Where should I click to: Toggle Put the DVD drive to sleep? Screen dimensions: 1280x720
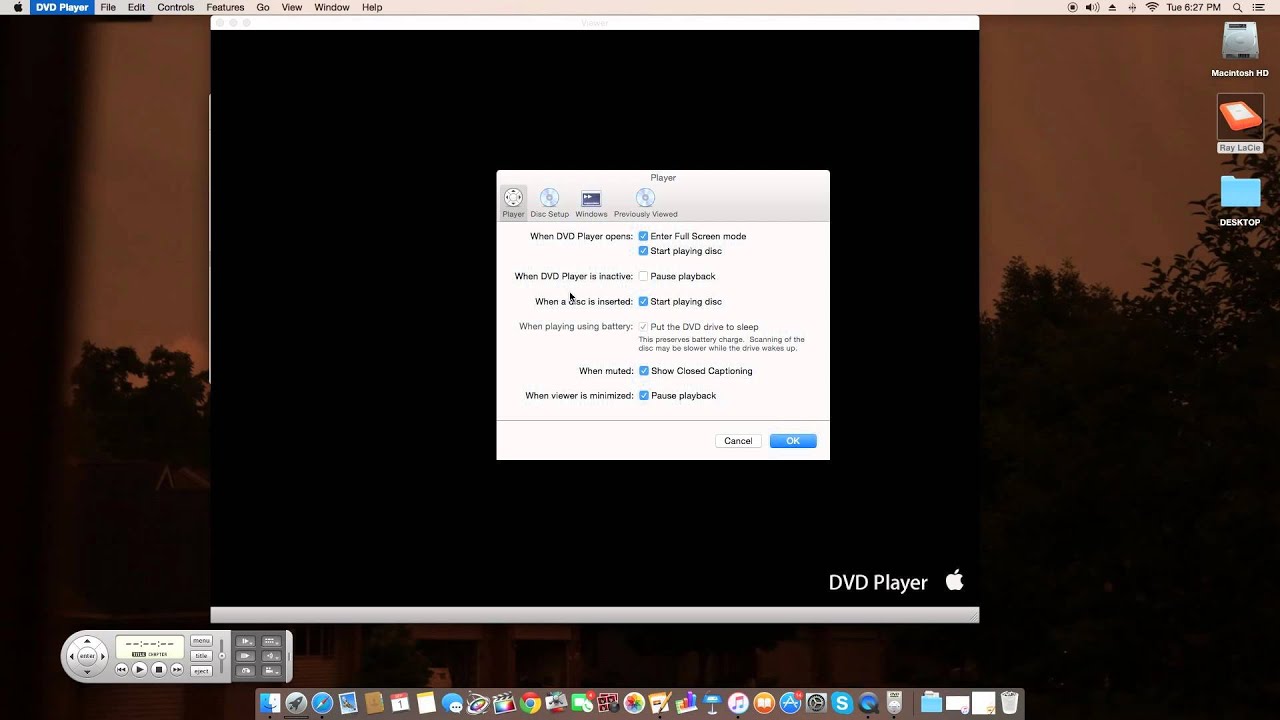pyautogui.click(x=643, y=327)
